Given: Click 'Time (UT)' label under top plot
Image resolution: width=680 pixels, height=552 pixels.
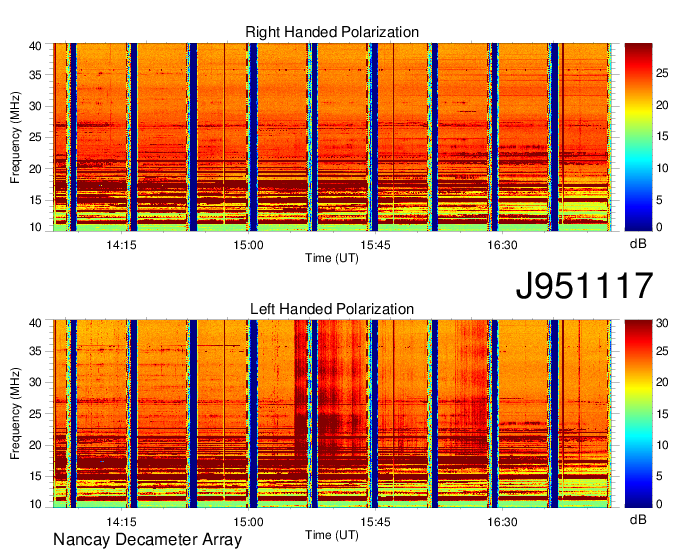Looking at the screenshot, I should 332,258.
